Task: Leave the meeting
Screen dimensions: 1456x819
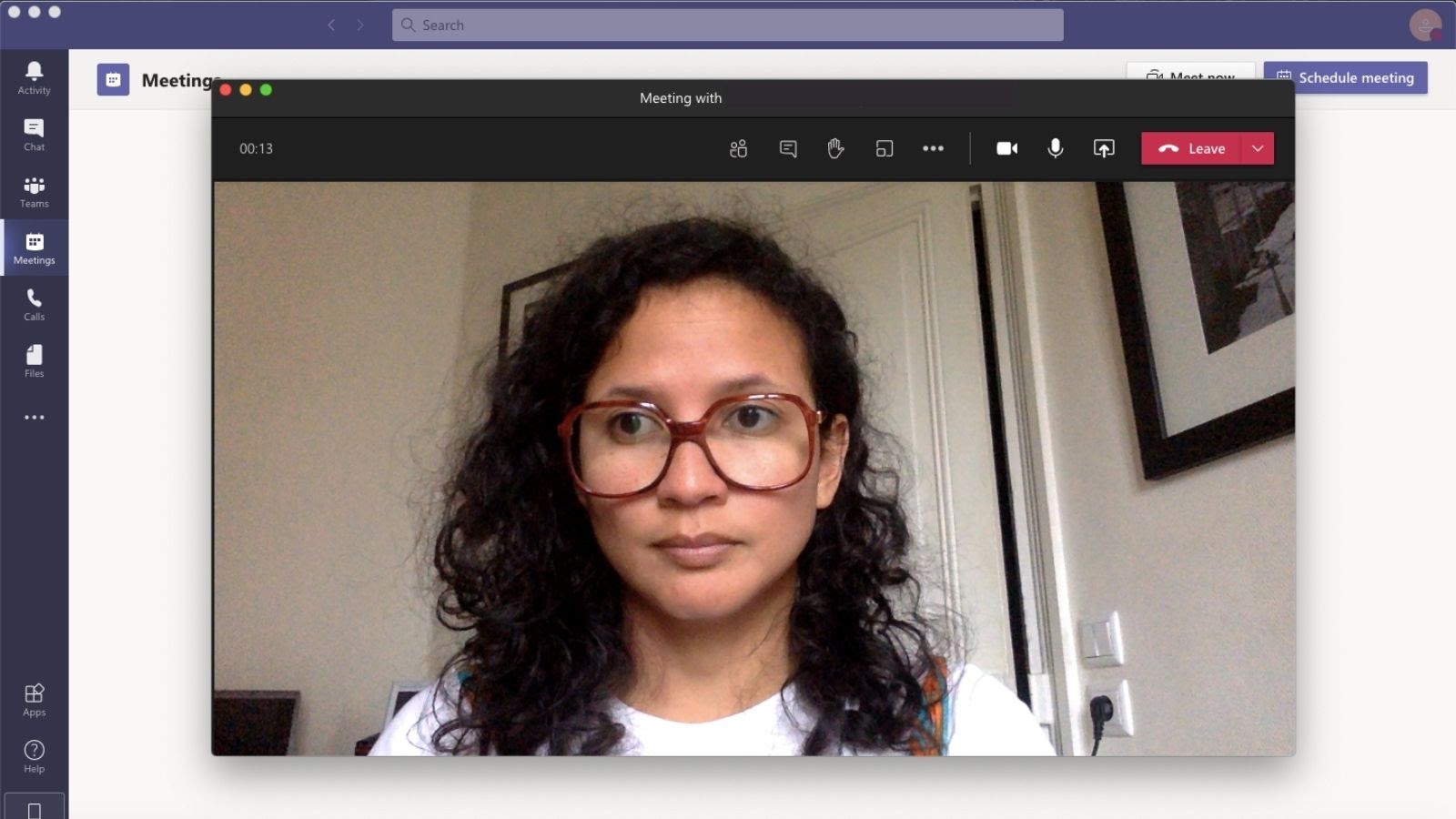Action: (1191, 148)
